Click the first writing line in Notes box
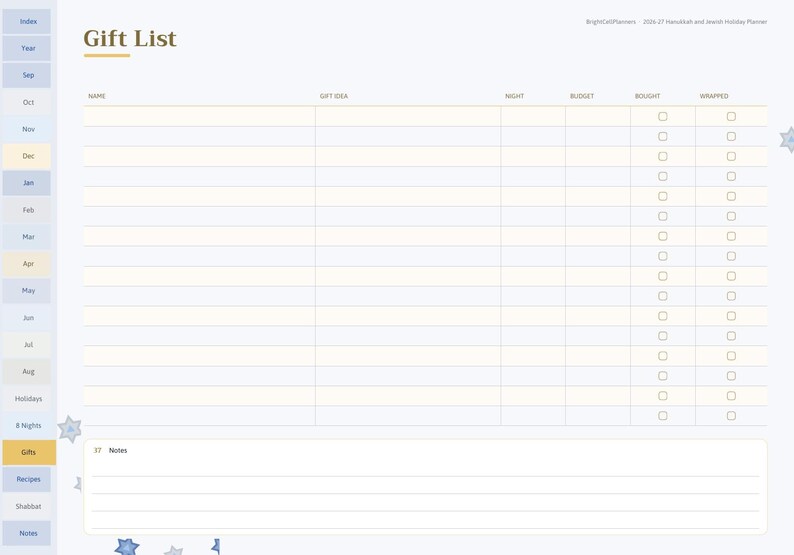The width and height of the screenshot is (794, 555). [x=425, y=468]
